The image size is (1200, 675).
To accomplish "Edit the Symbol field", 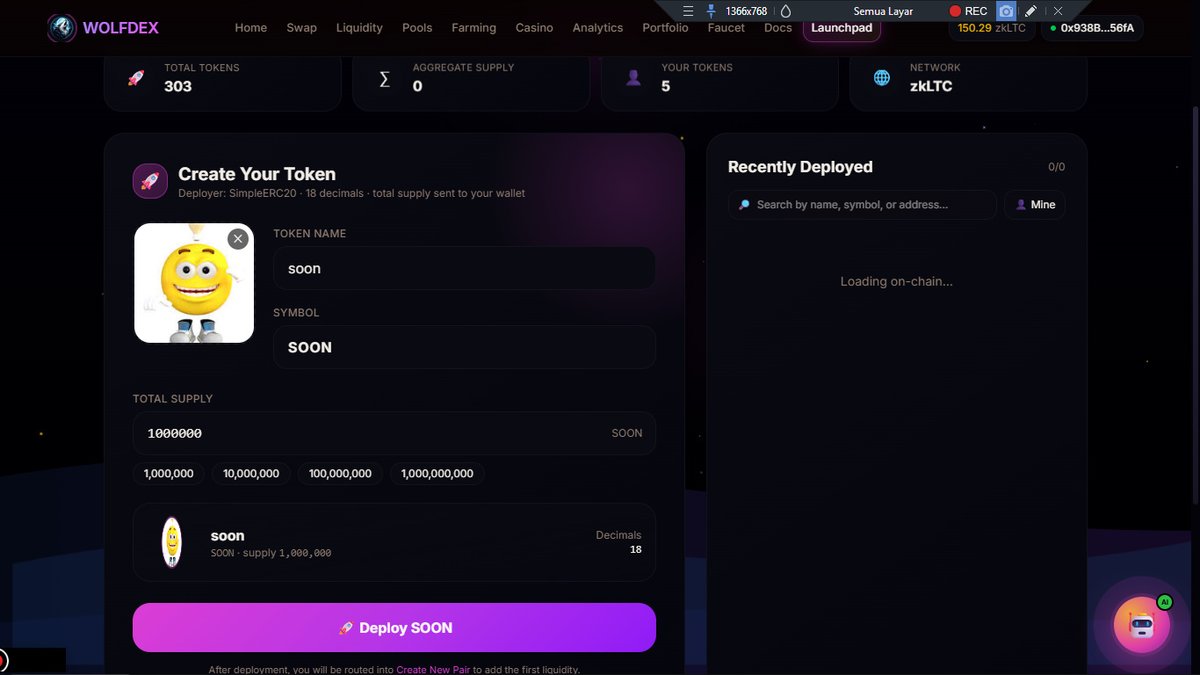I will pos(464,347).
